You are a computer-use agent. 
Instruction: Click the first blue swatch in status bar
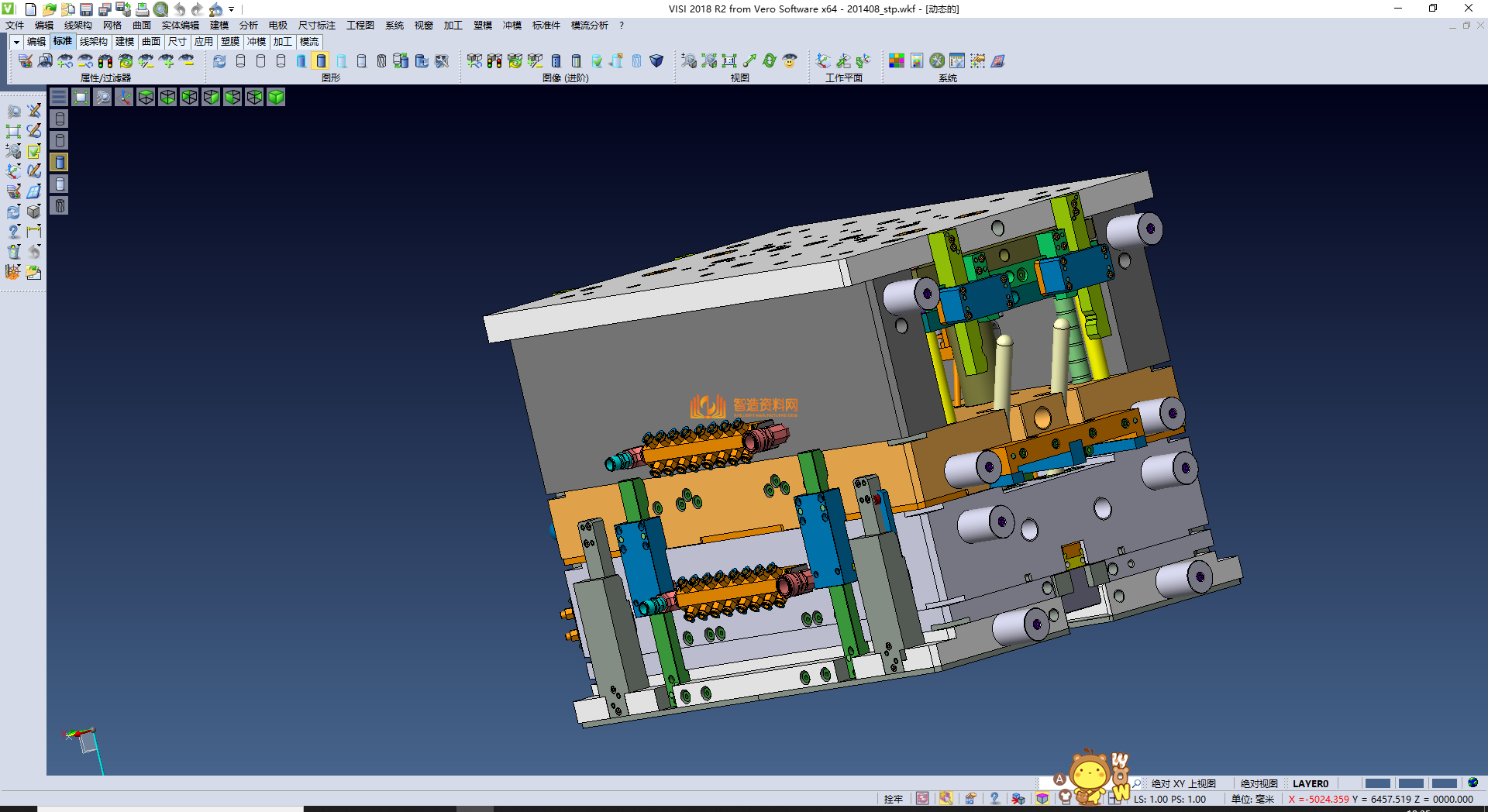[1377, 783]
